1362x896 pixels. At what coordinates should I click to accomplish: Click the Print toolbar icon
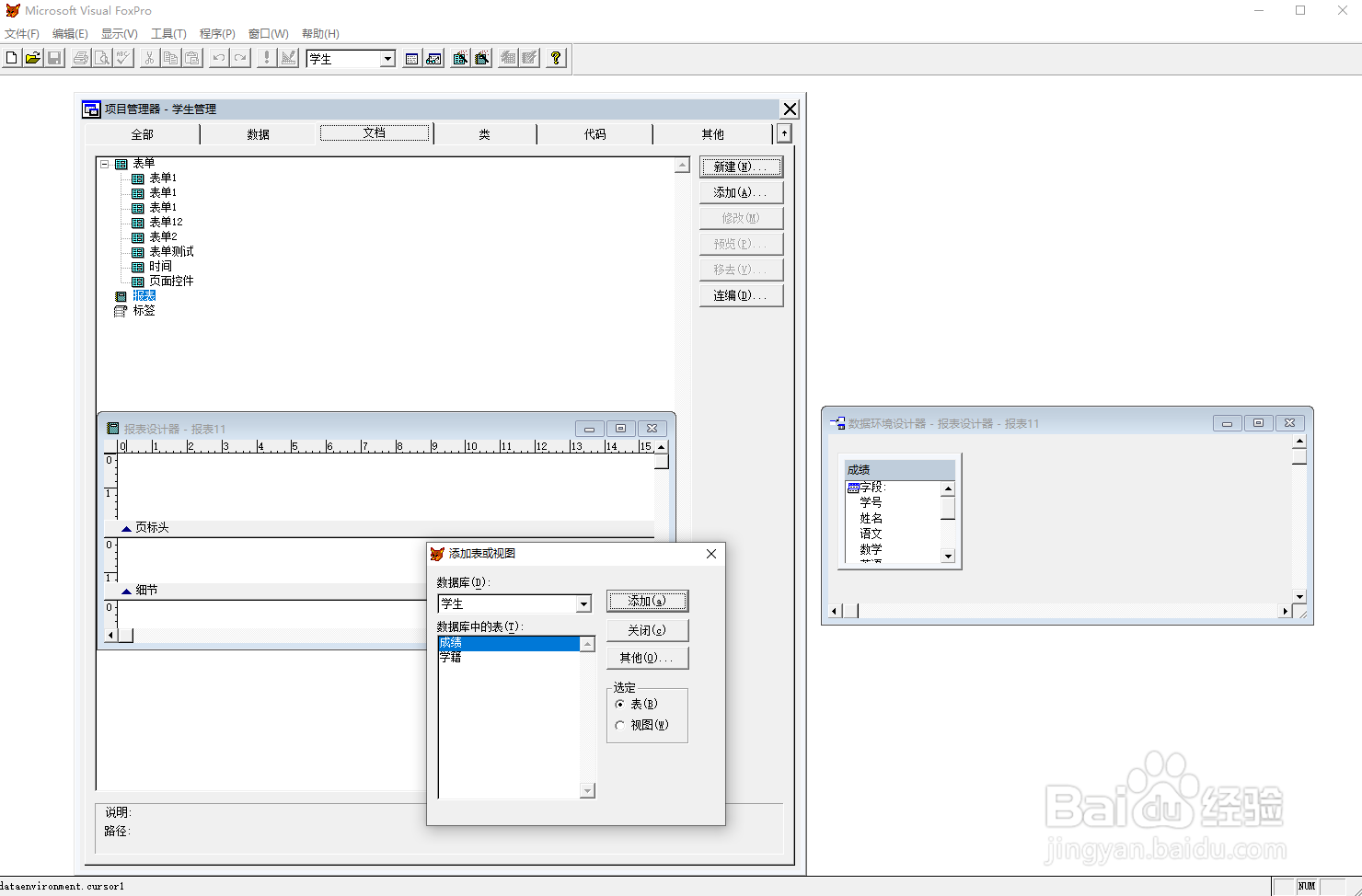[x=81, y=58]
